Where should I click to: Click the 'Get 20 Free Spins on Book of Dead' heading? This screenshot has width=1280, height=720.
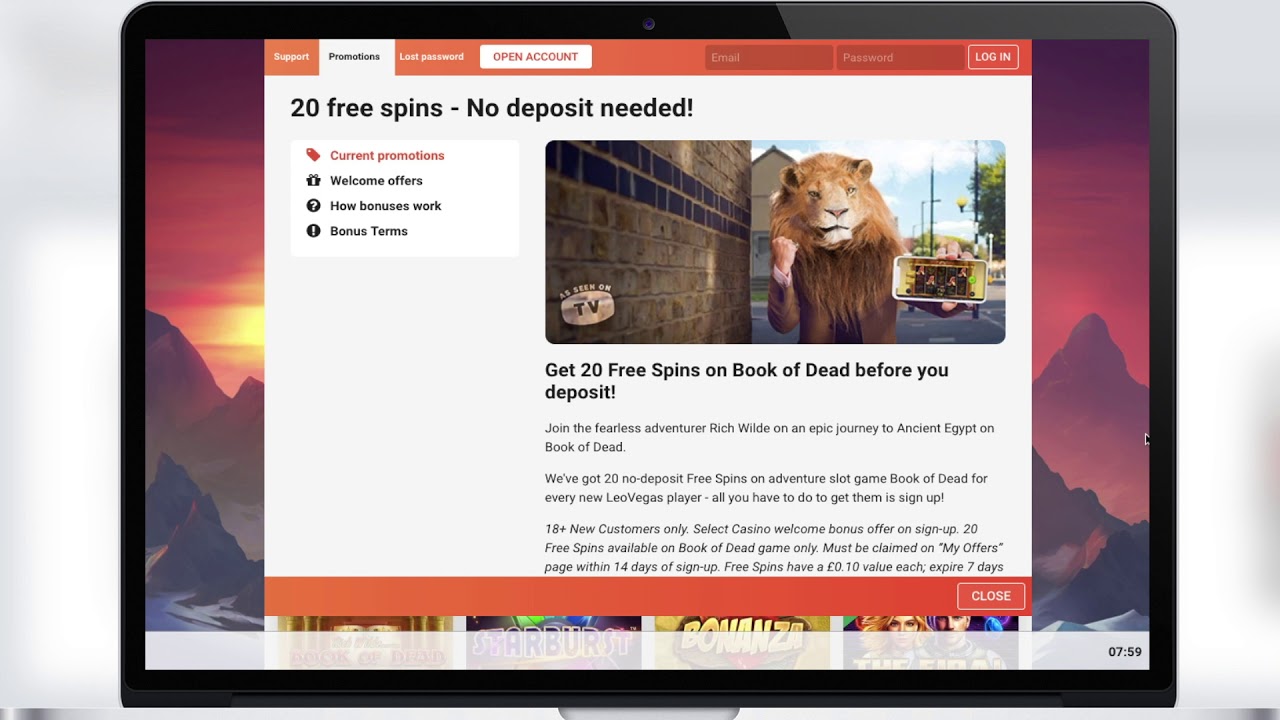747,381
